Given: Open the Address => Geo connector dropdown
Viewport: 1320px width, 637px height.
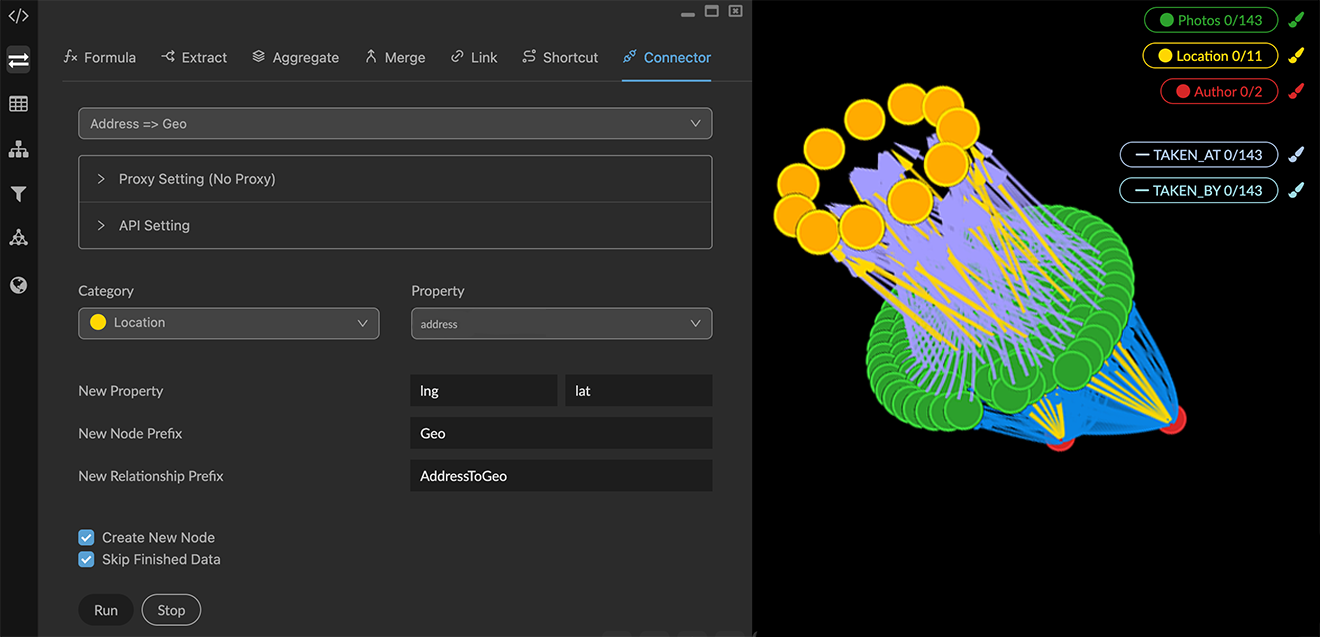Looking at the screenshot, I should (x=395, y=123).
